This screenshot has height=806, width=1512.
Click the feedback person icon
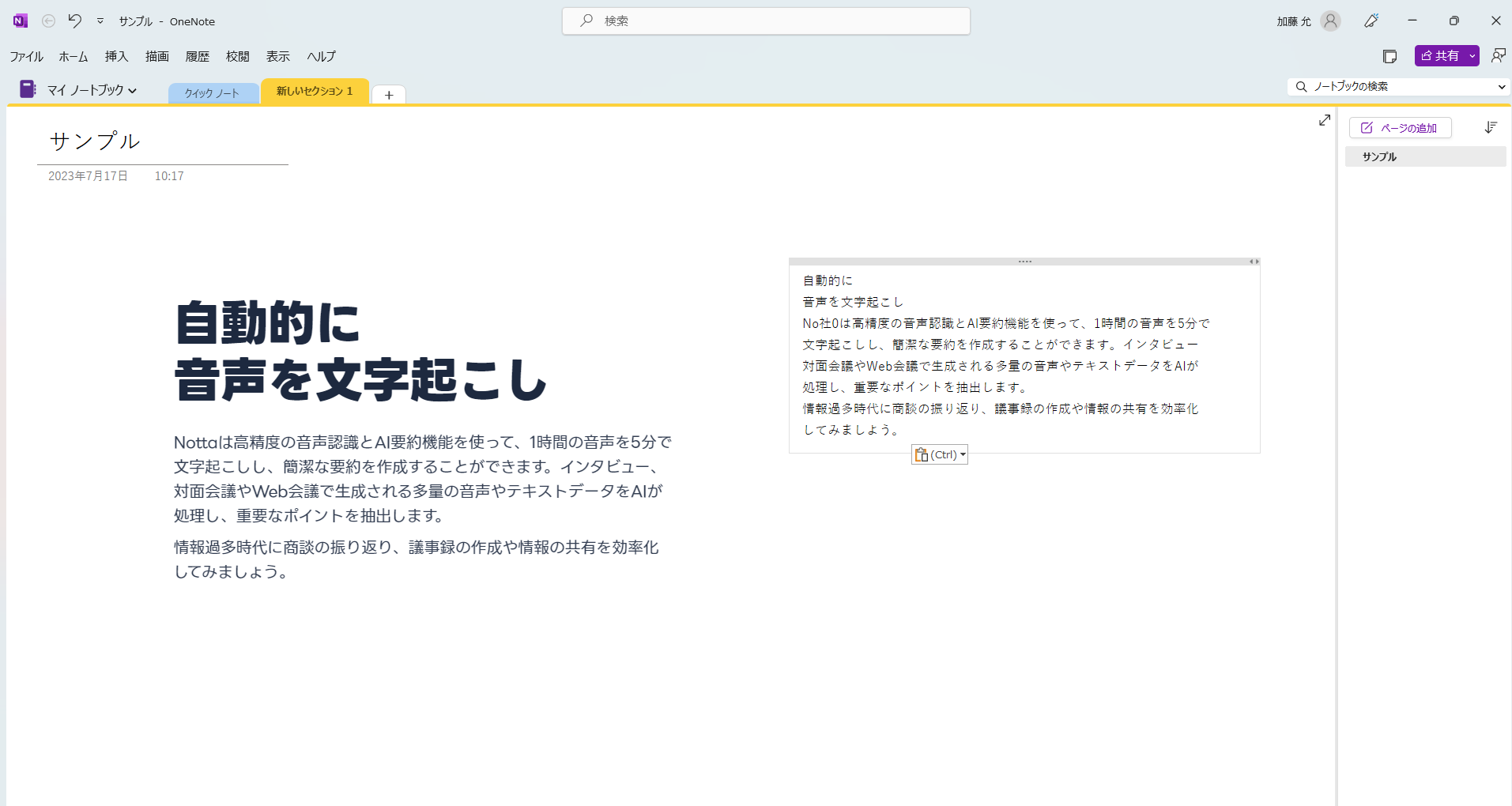click(1498, 55)
